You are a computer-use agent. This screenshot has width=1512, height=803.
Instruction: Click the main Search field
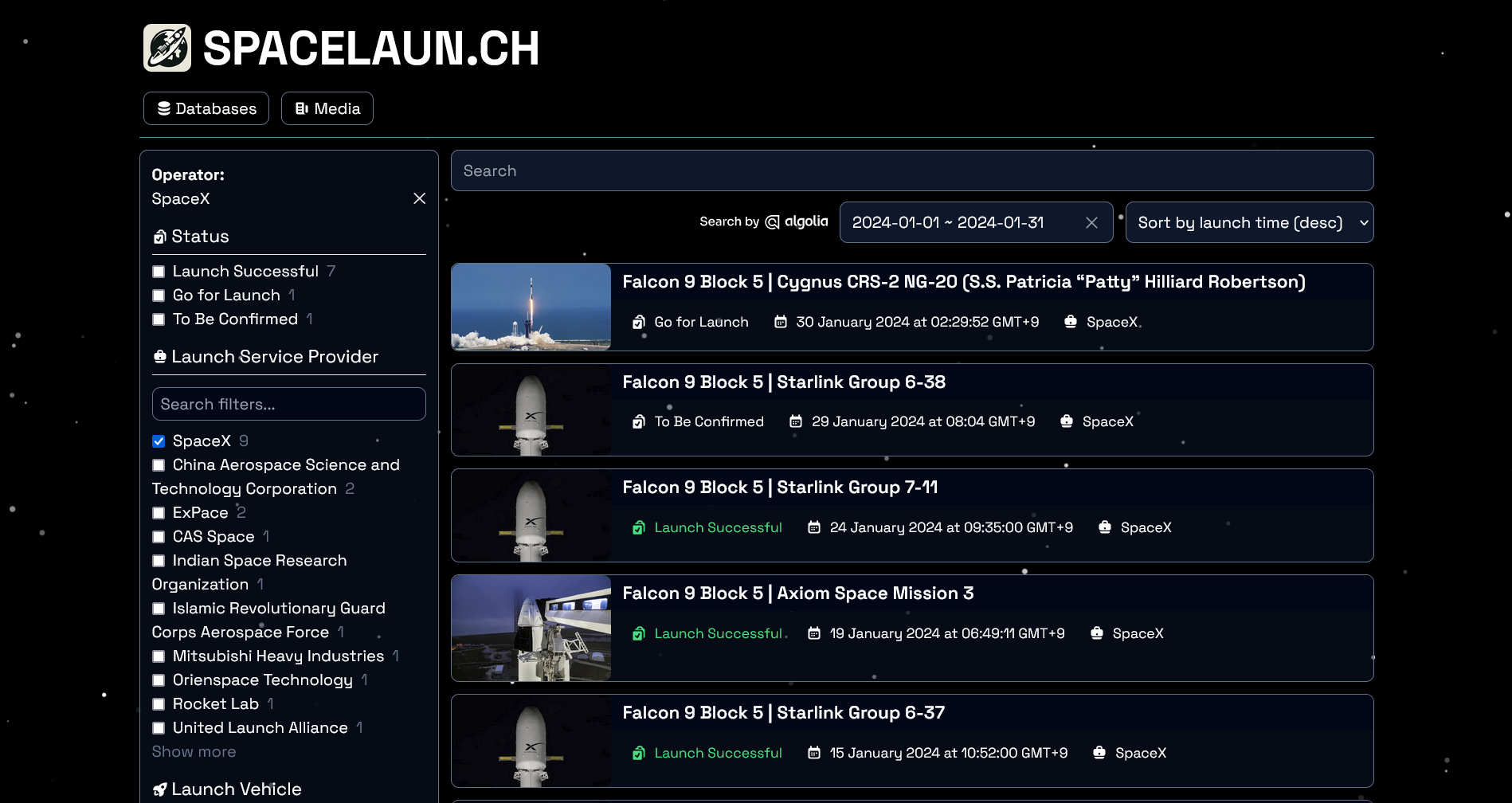coord(912,170)
